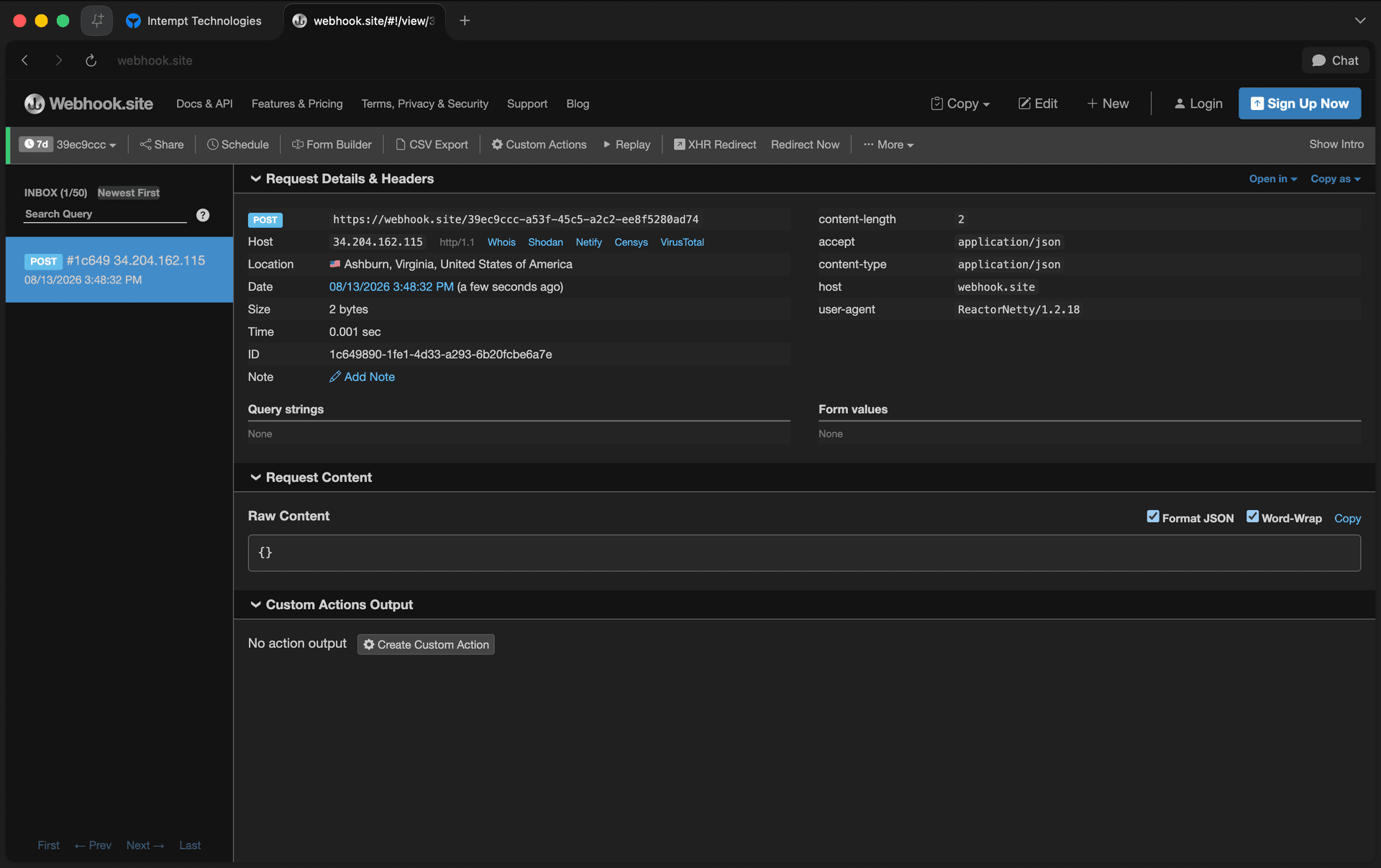Go to First page of requests
Screen dimensions: 1381x868
click(x=48, y=845)
